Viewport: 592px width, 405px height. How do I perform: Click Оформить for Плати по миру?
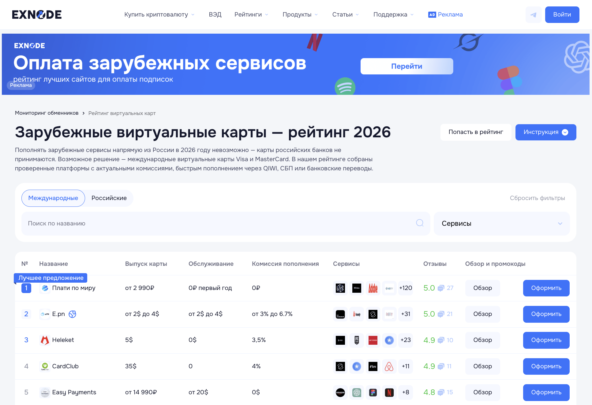546,288
